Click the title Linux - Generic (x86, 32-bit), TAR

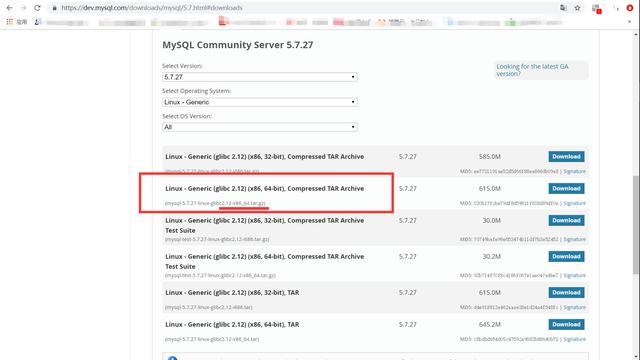point(232,293)
